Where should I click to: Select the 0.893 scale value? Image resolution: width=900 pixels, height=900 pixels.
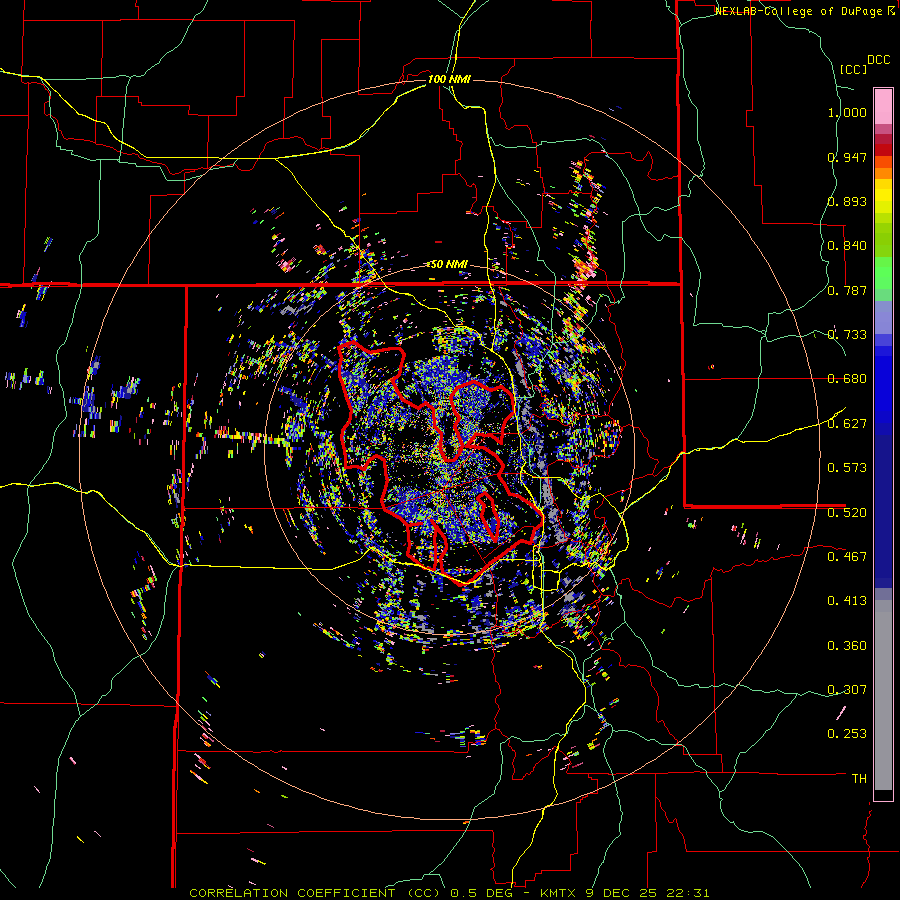click(x=847, y=201)
